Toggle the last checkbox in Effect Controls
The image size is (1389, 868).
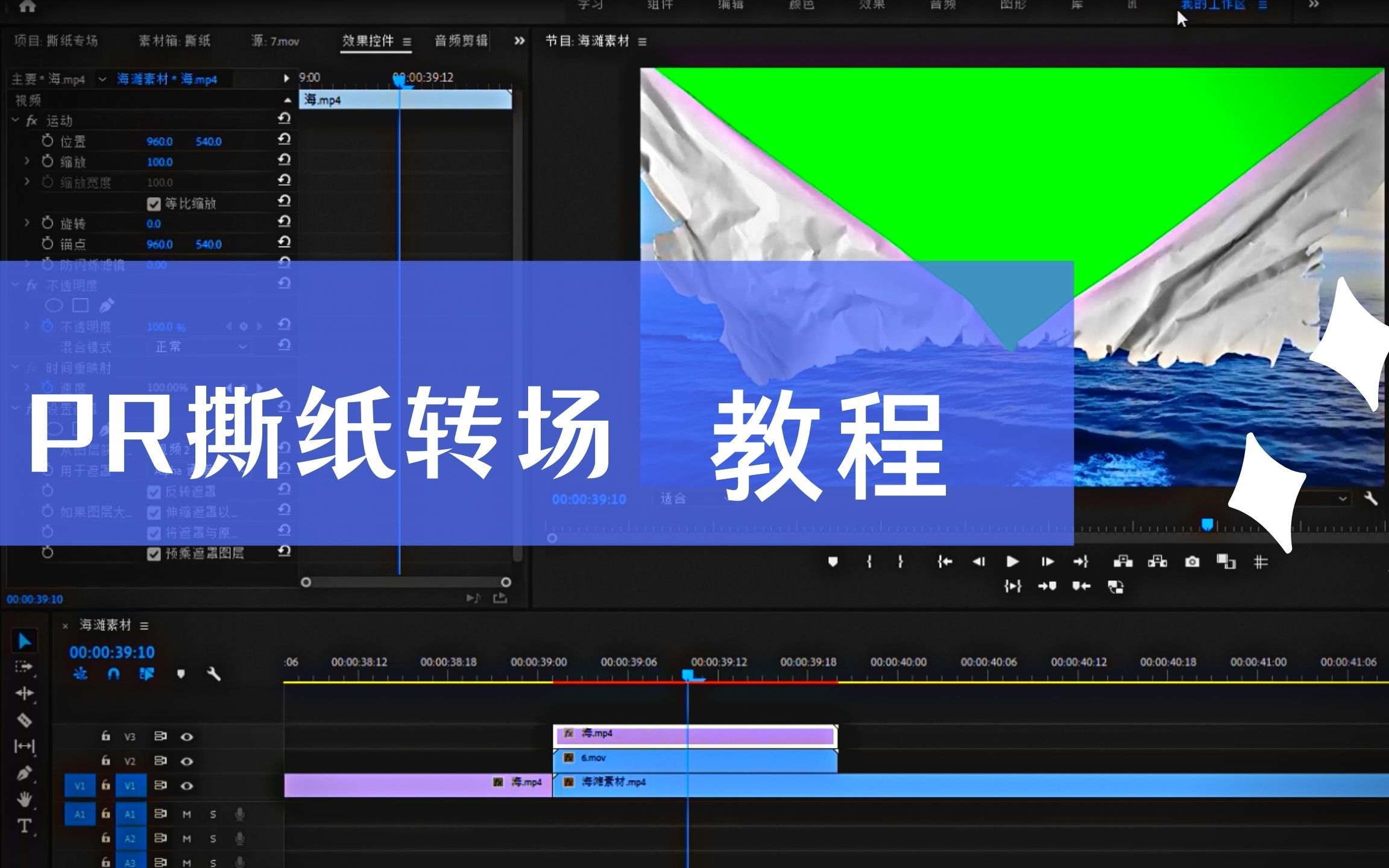(154, 554)
